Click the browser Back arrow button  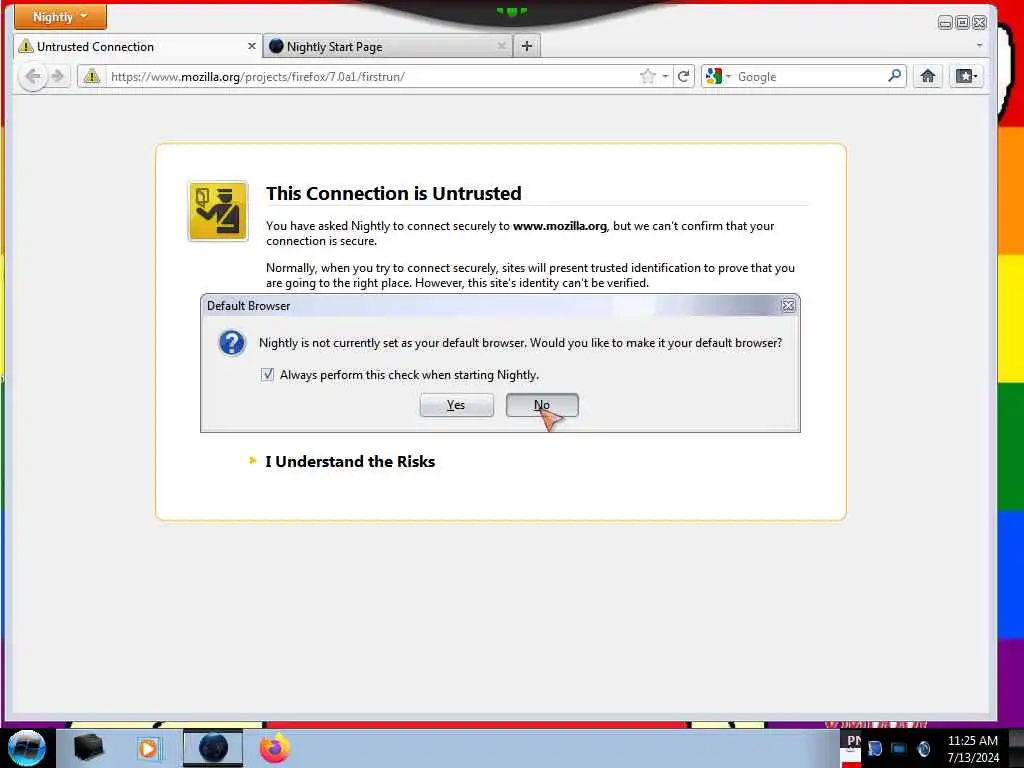pos(33,76)
